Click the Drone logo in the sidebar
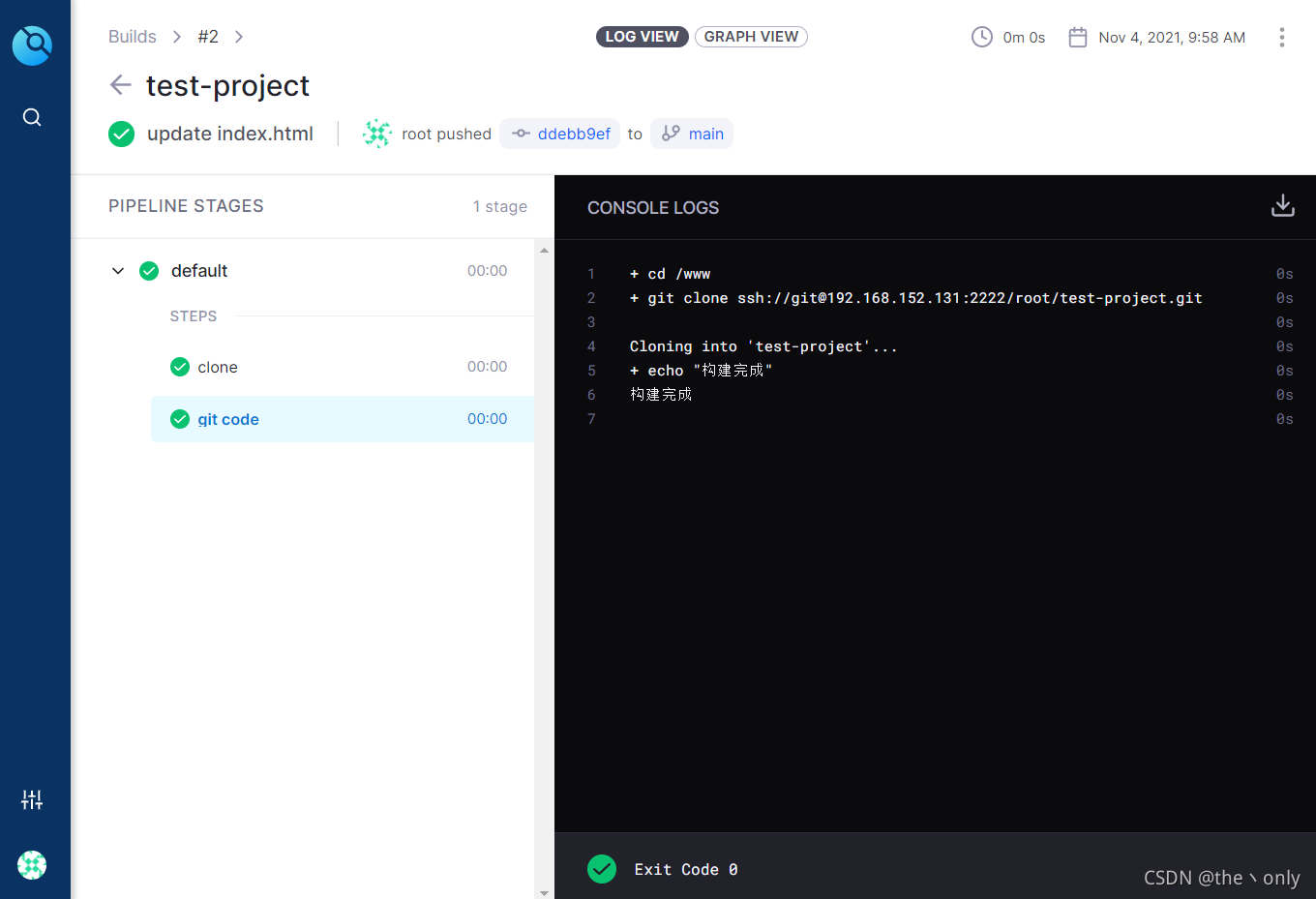The height and width of the screenshot is (899, 1316). point(32,45)
